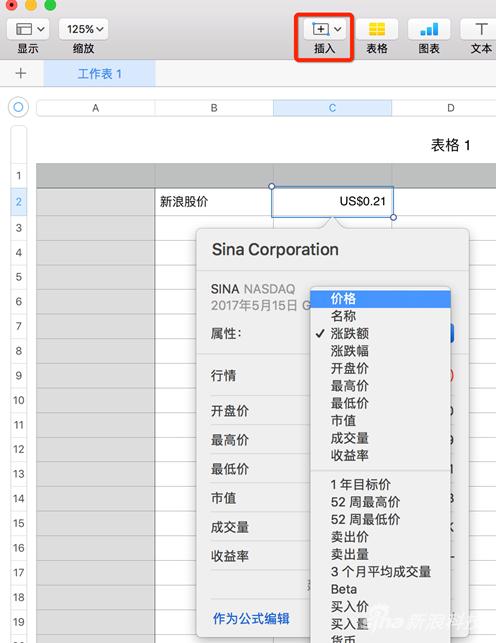Choose 收益率 in the dropdown menu list
This screenshot has width=496, height=643.
(x=380, y=456)
